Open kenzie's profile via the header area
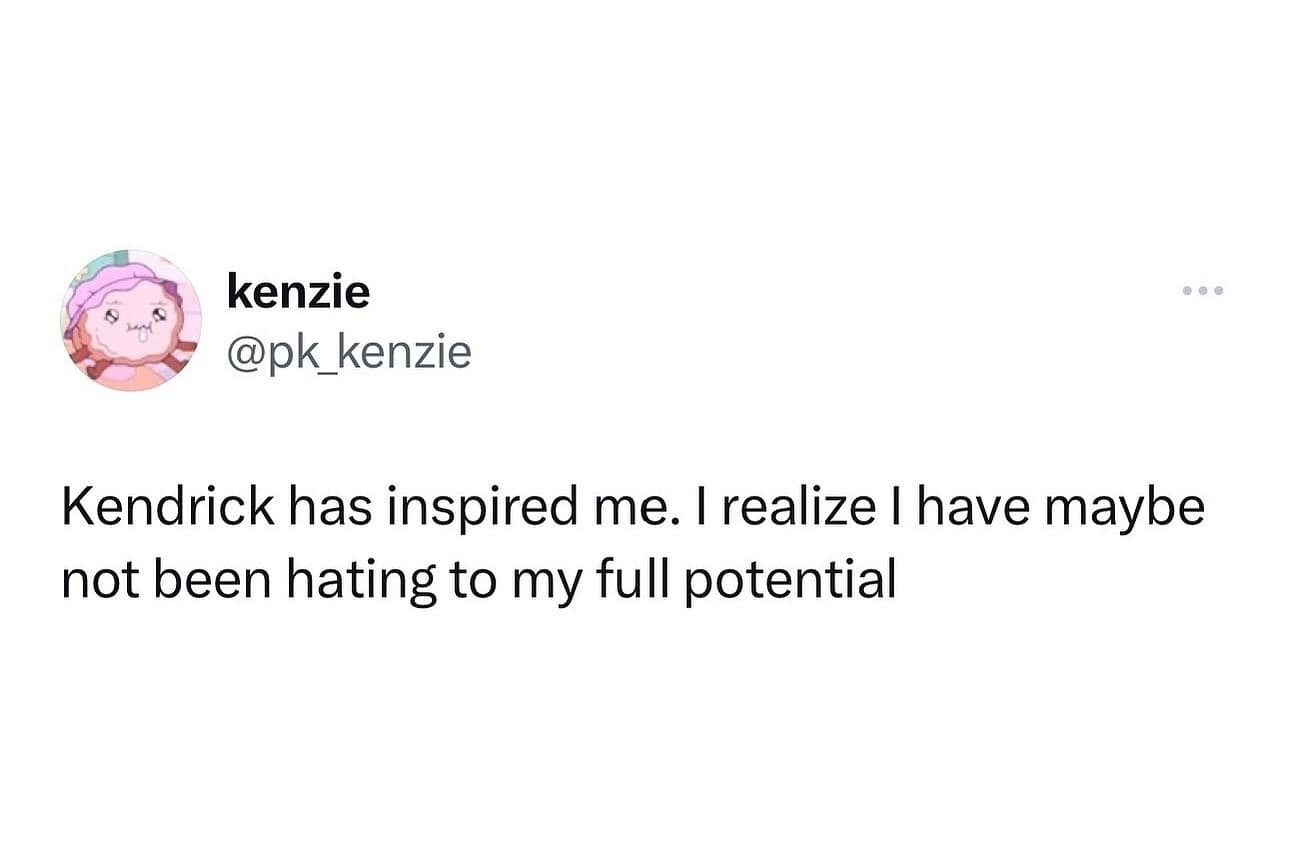The height and width of the screenshot is (868, 1290). pyautogui.click(x=298, y=292)
